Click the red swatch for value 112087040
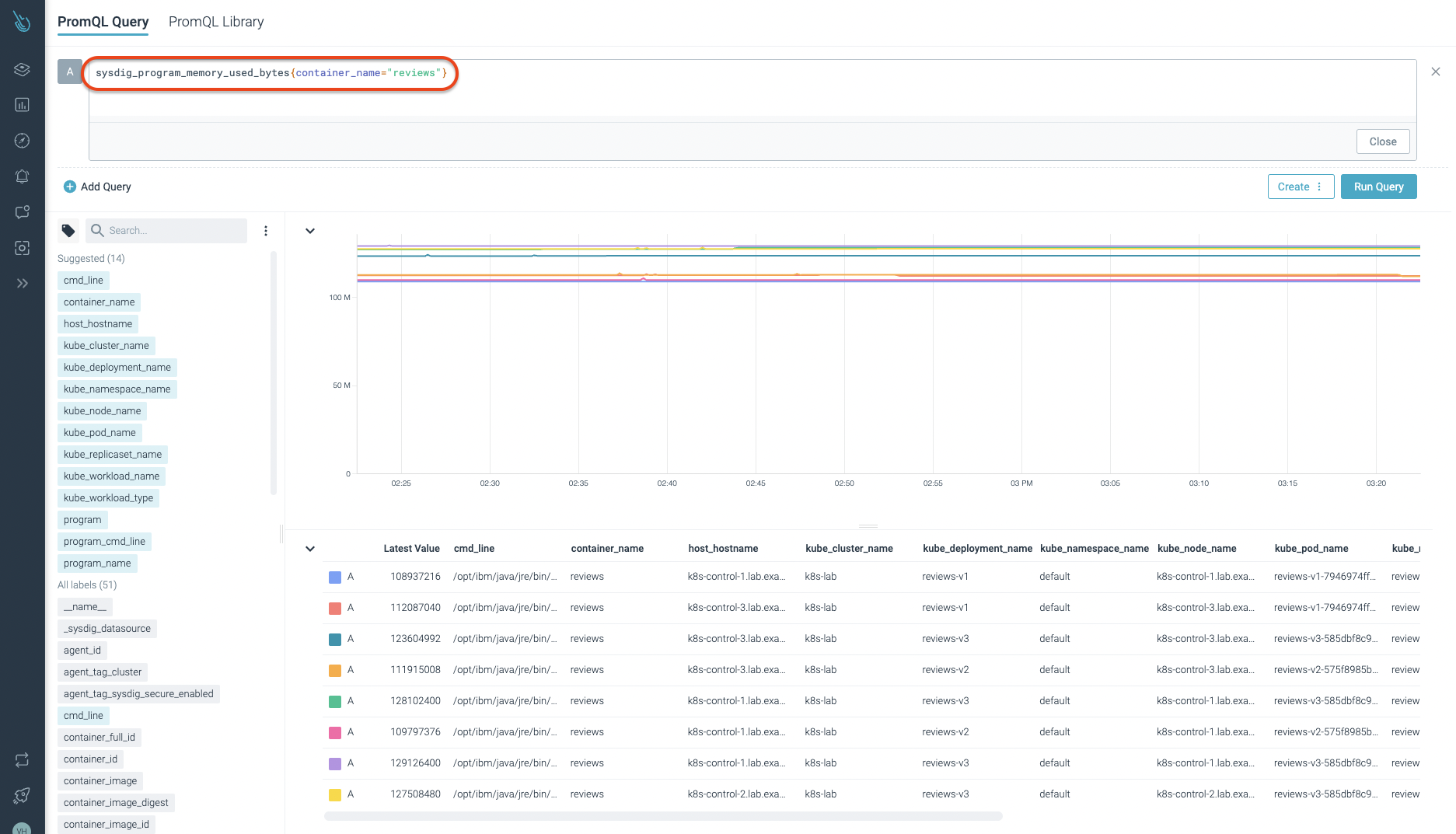The height and width of the screenshot is (834, 1456). (335, 609)
